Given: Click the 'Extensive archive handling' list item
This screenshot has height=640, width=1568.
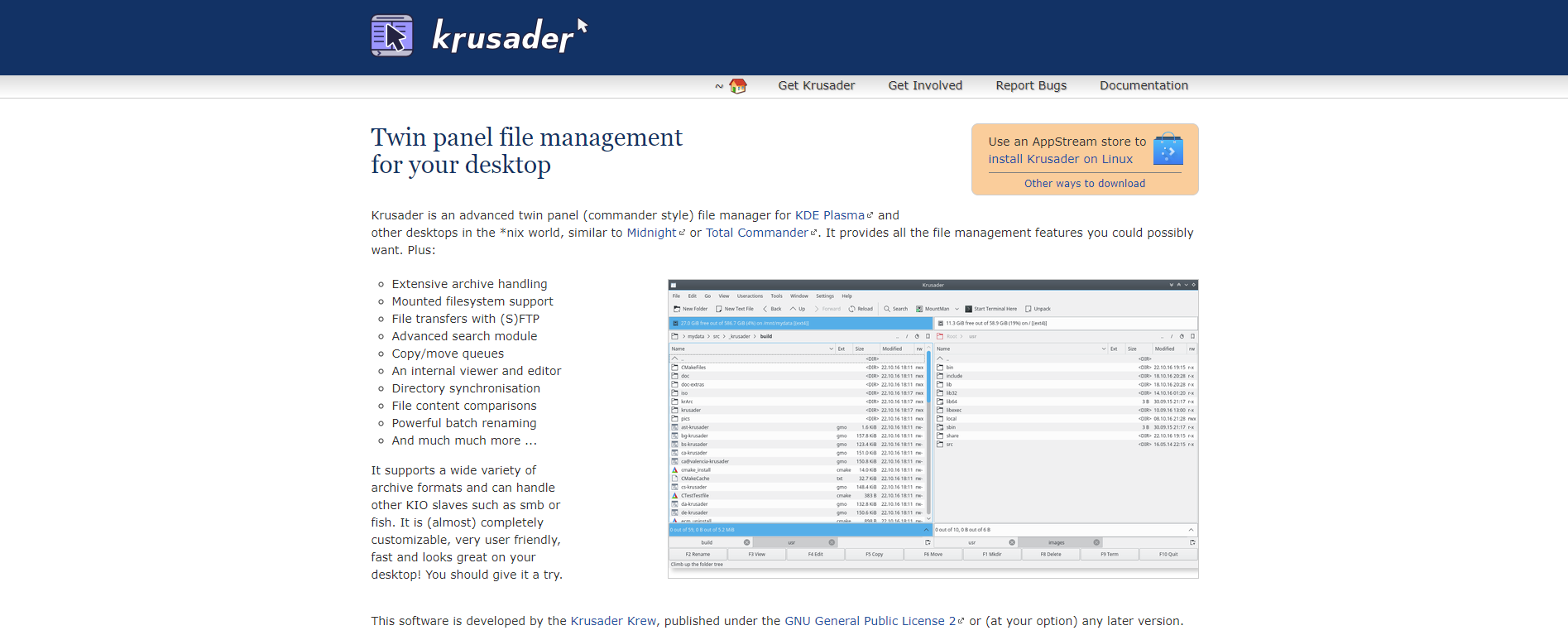Looking at the screenshot, I should [469, 284].
